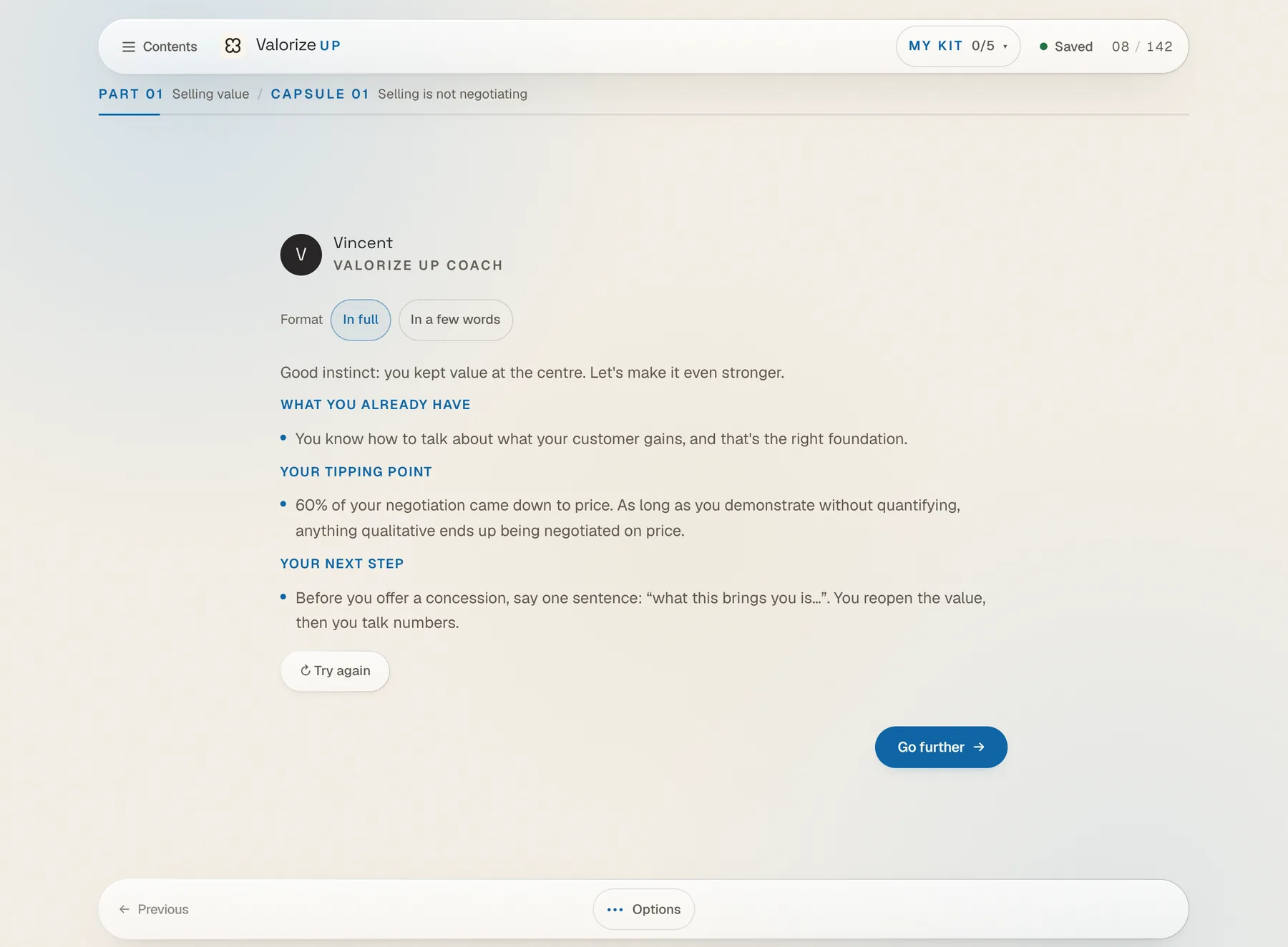Screen dimensions: 1288x947
Task: Go to the Previous page
Action: [x=154, y=910]
